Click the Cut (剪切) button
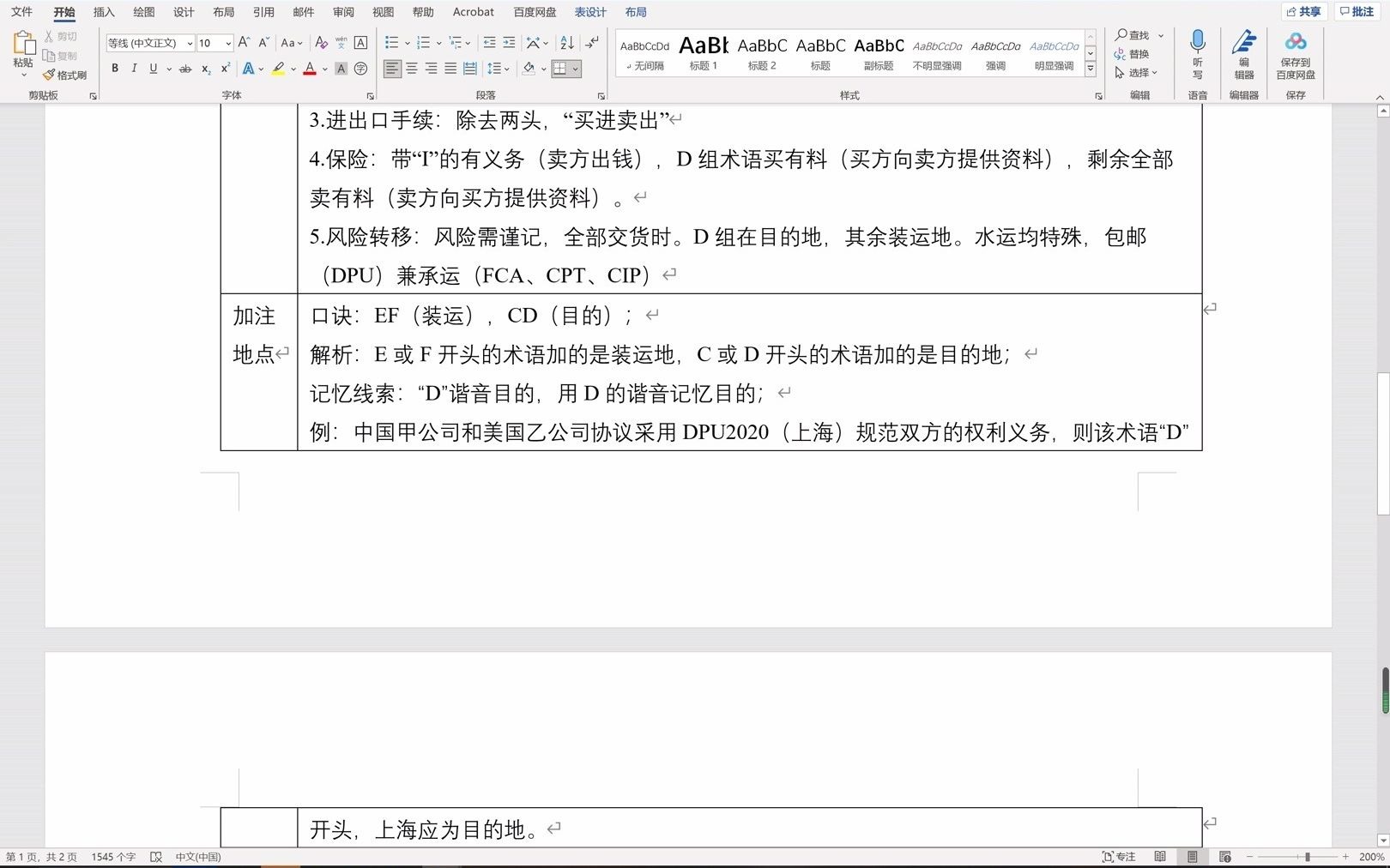Image resolution: width=1390 pixels, height=868 pixels. (60, 37)
